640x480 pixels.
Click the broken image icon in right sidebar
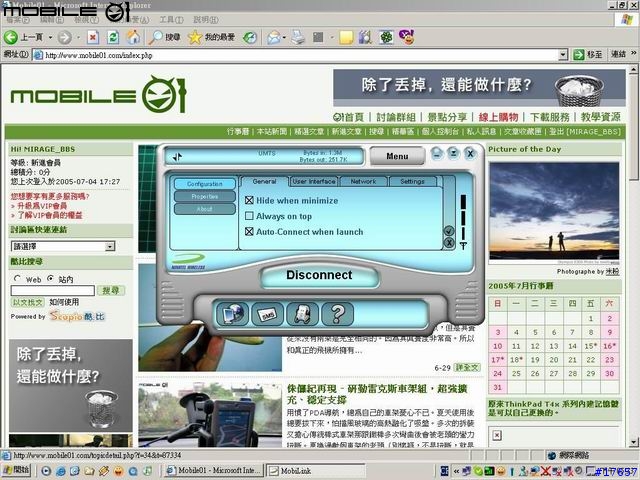click(497, 435)
